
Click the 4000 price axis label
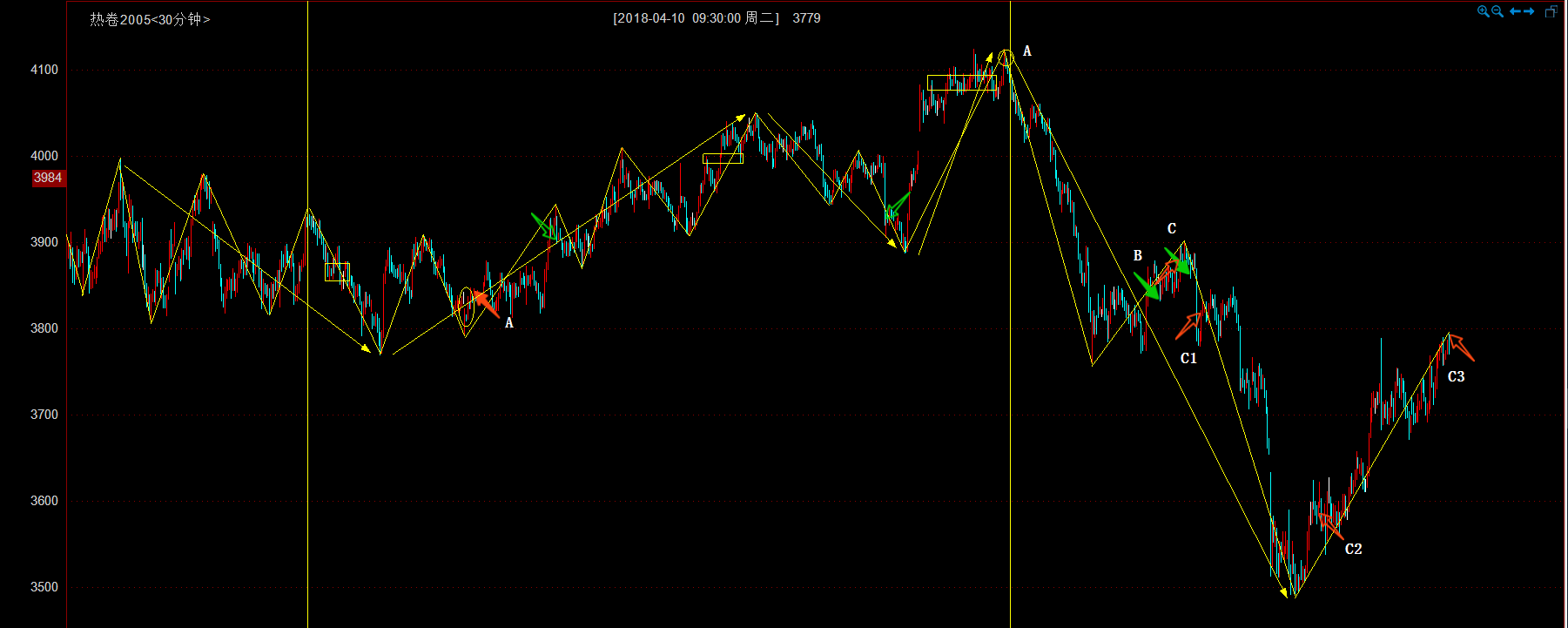pyautogui.click(x=44, y=156)
